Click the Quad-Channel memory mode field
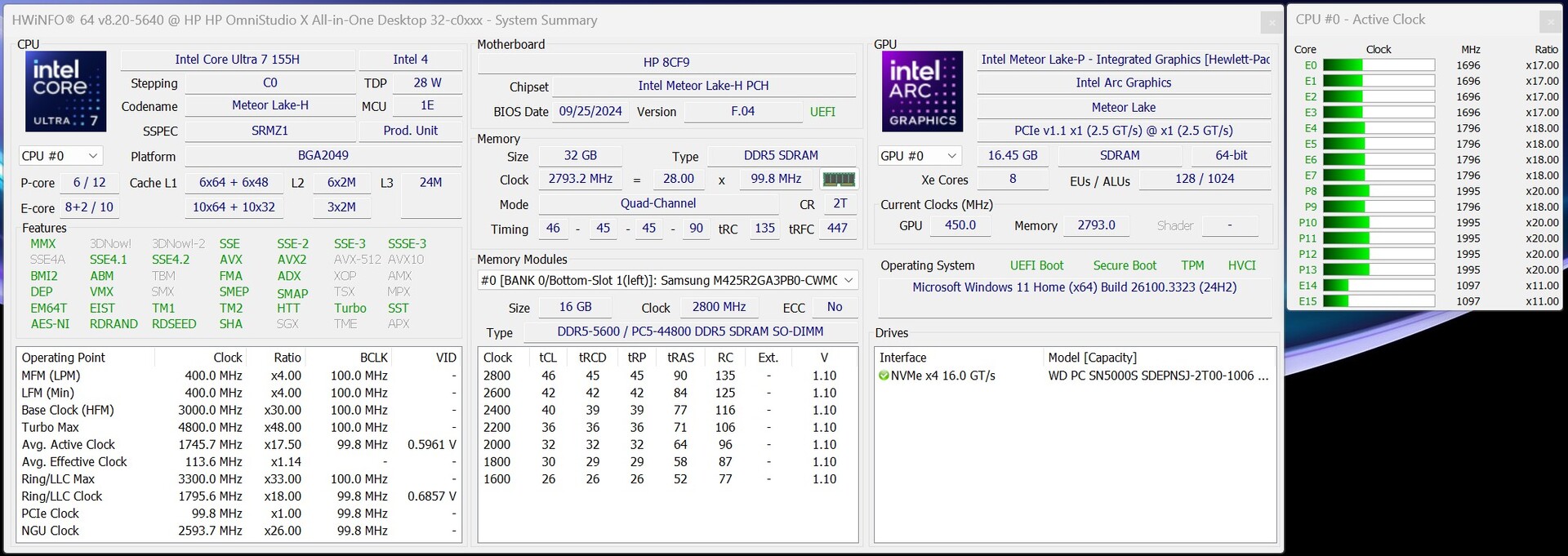Screen dimensions: 1568x556 pyautogui.click(x=658, y=203)
